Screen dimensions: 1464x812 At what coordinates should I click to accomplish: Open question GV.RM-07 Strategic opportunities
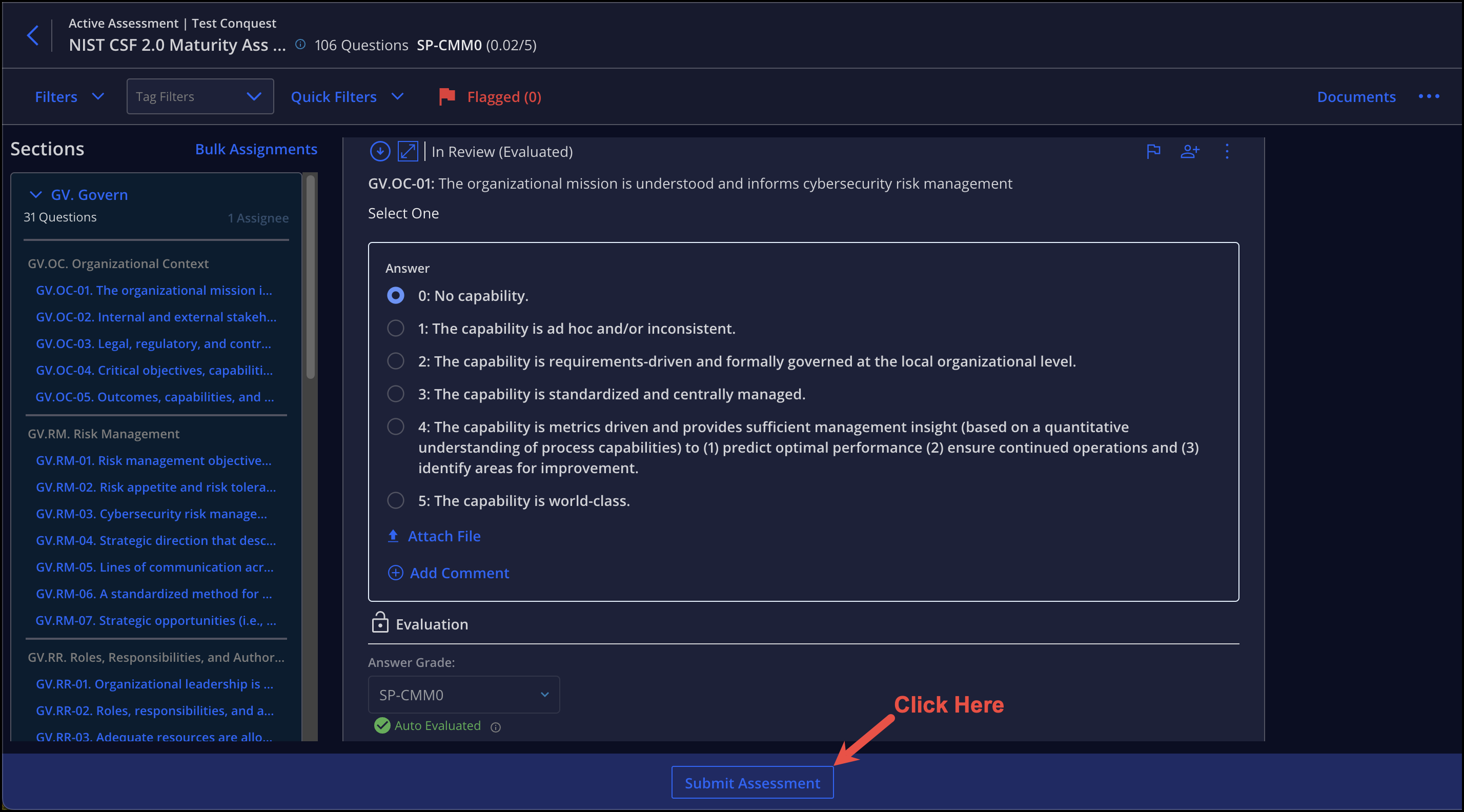coord(156,620)
